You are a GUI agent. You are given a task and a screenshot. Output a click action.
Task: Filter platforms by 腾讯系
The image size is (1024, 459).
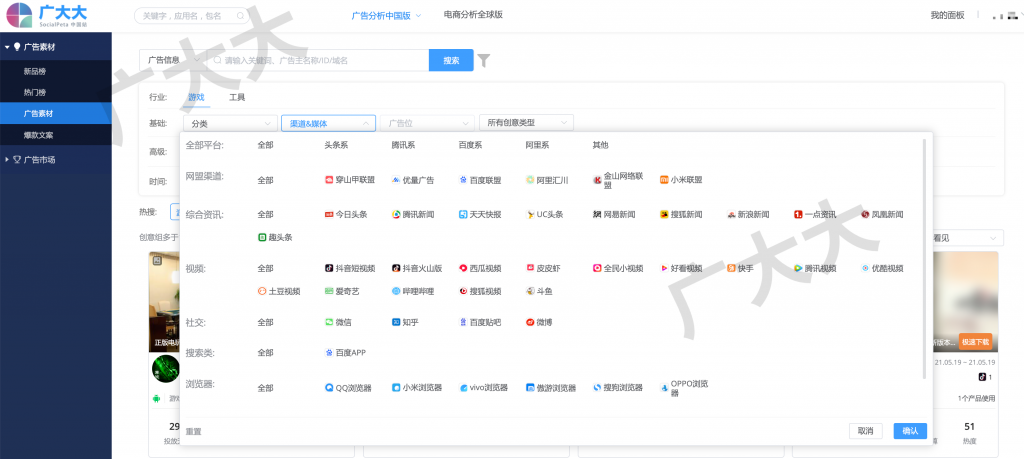click(x=403, y=145)
